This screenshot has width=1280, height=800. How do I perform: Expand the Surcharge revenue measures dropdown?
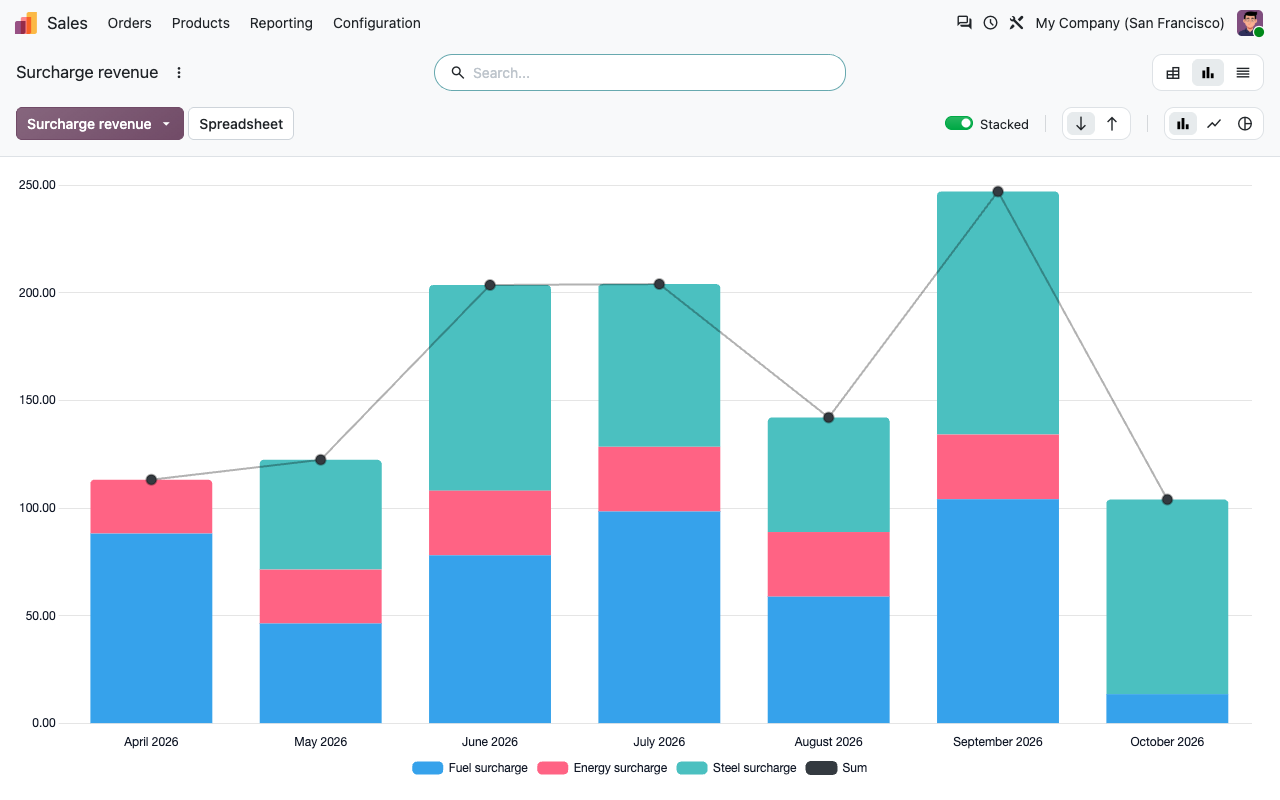100,124
